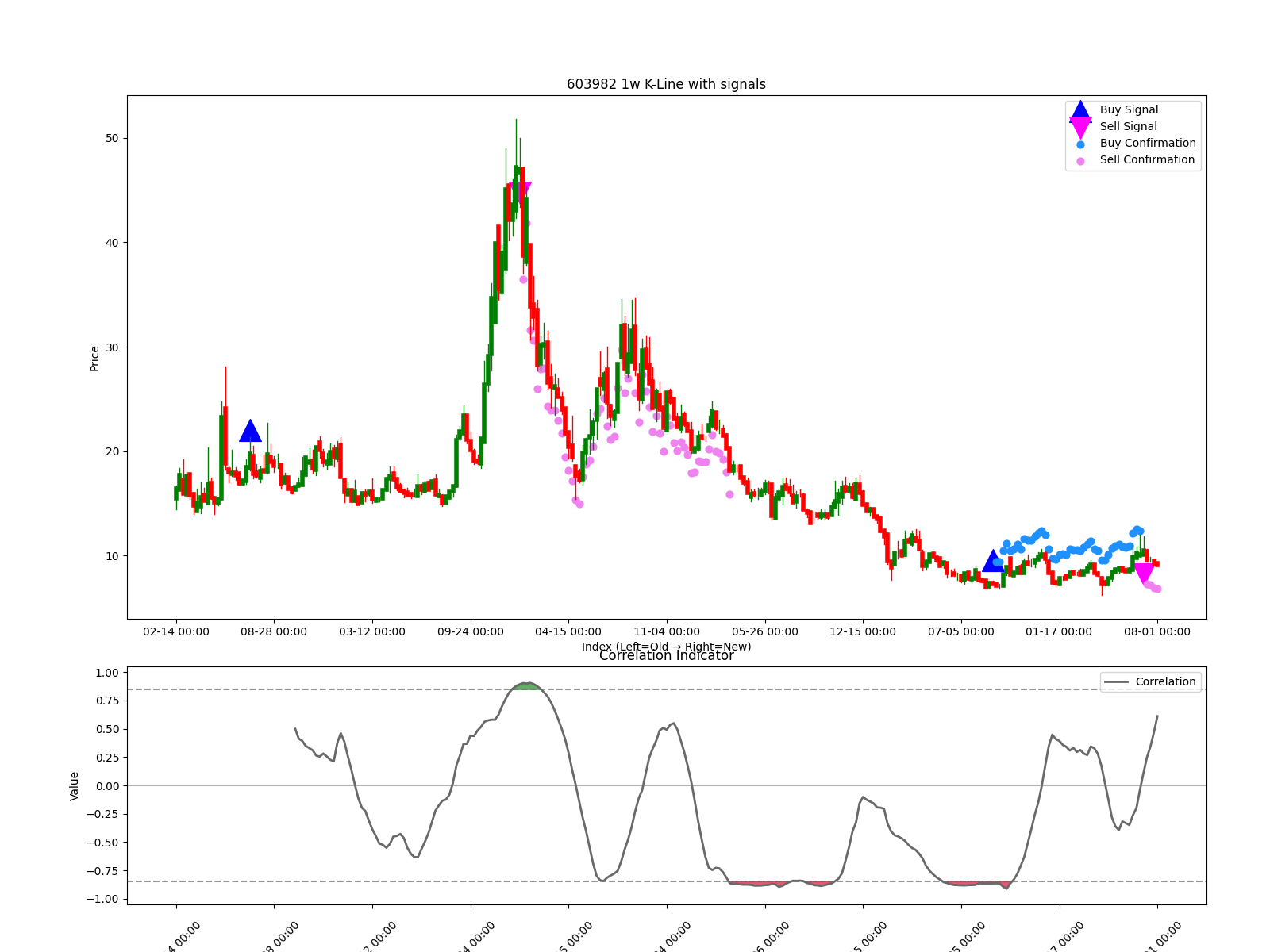This screenshot has height=952, width=1270.
Task: Click the correlation axis value '−0.75'
Action: 102,871
